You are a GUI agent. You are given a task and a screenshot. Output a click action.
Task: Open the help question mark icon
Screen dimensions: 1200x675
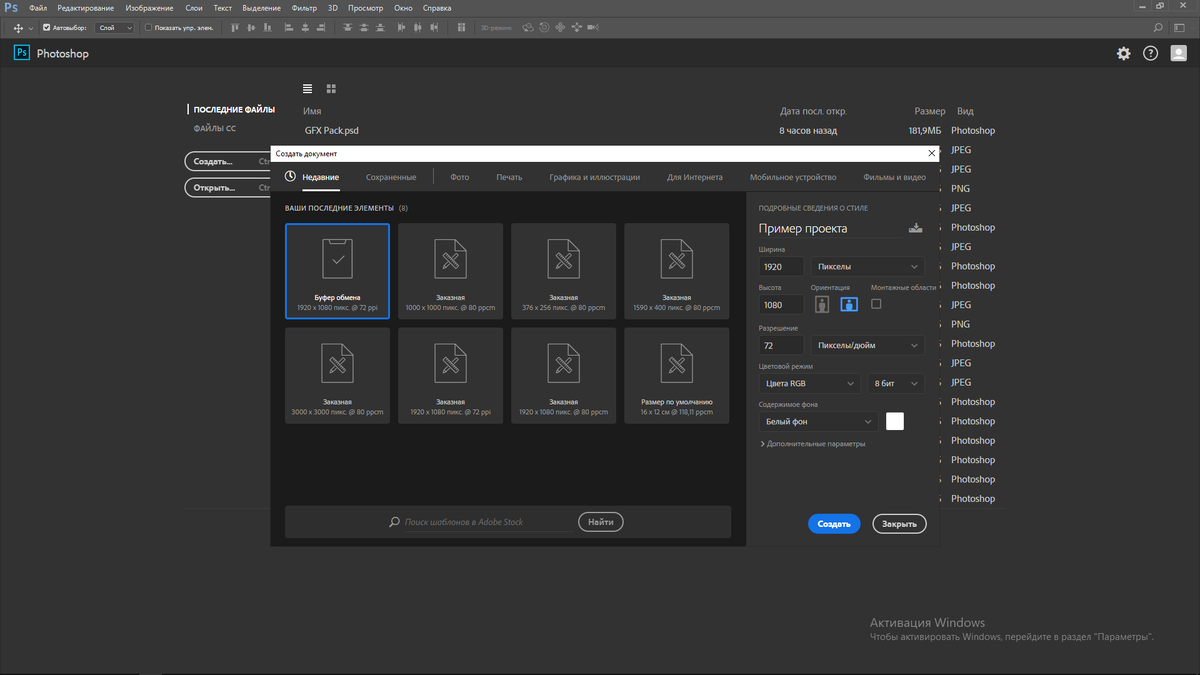1151,53
